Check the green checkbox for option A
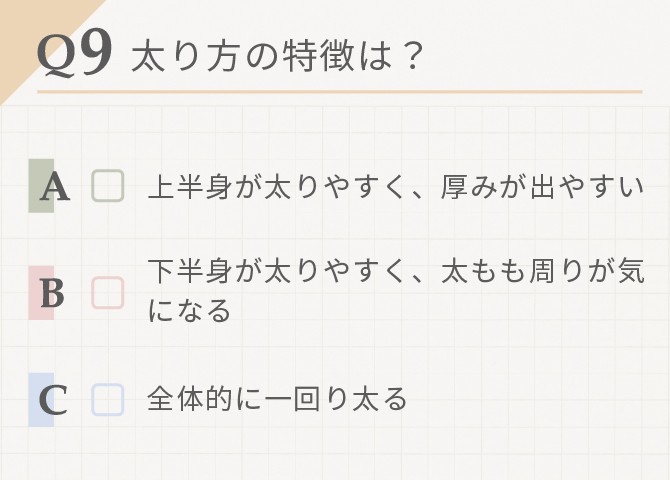Viewport: 670px width, 480px height. click(x=108, y=186)
